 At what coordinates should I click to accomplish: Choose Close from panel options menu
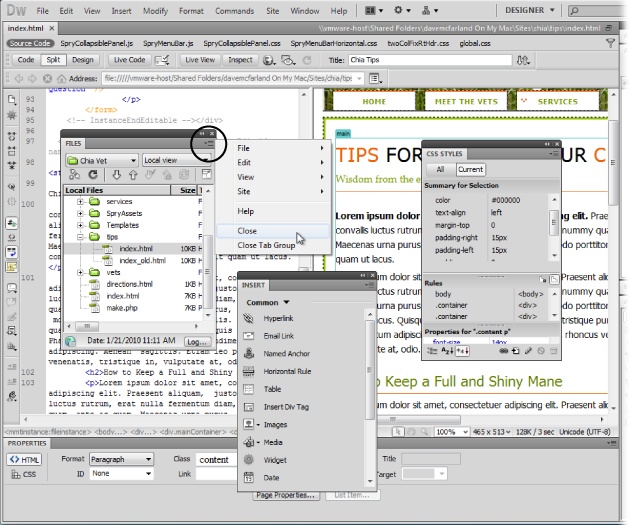click(x=273, y=231)
